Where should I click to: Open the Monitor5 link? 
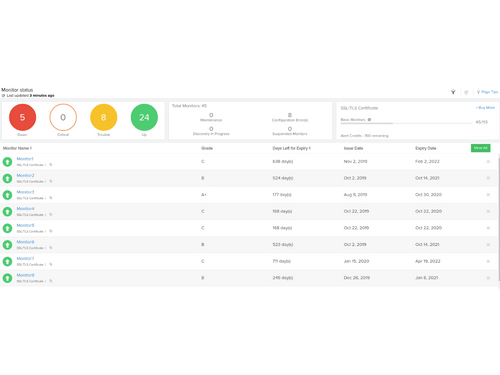click(25, 226)
